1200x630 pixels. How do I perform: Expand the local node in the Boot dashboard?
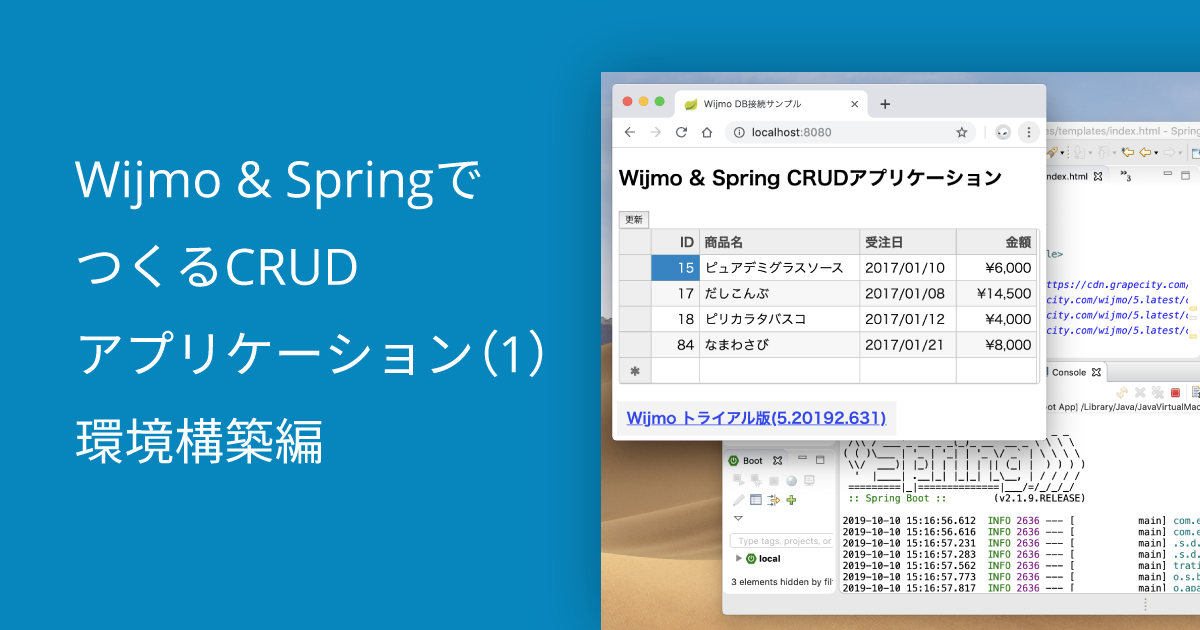click(739, 557)
